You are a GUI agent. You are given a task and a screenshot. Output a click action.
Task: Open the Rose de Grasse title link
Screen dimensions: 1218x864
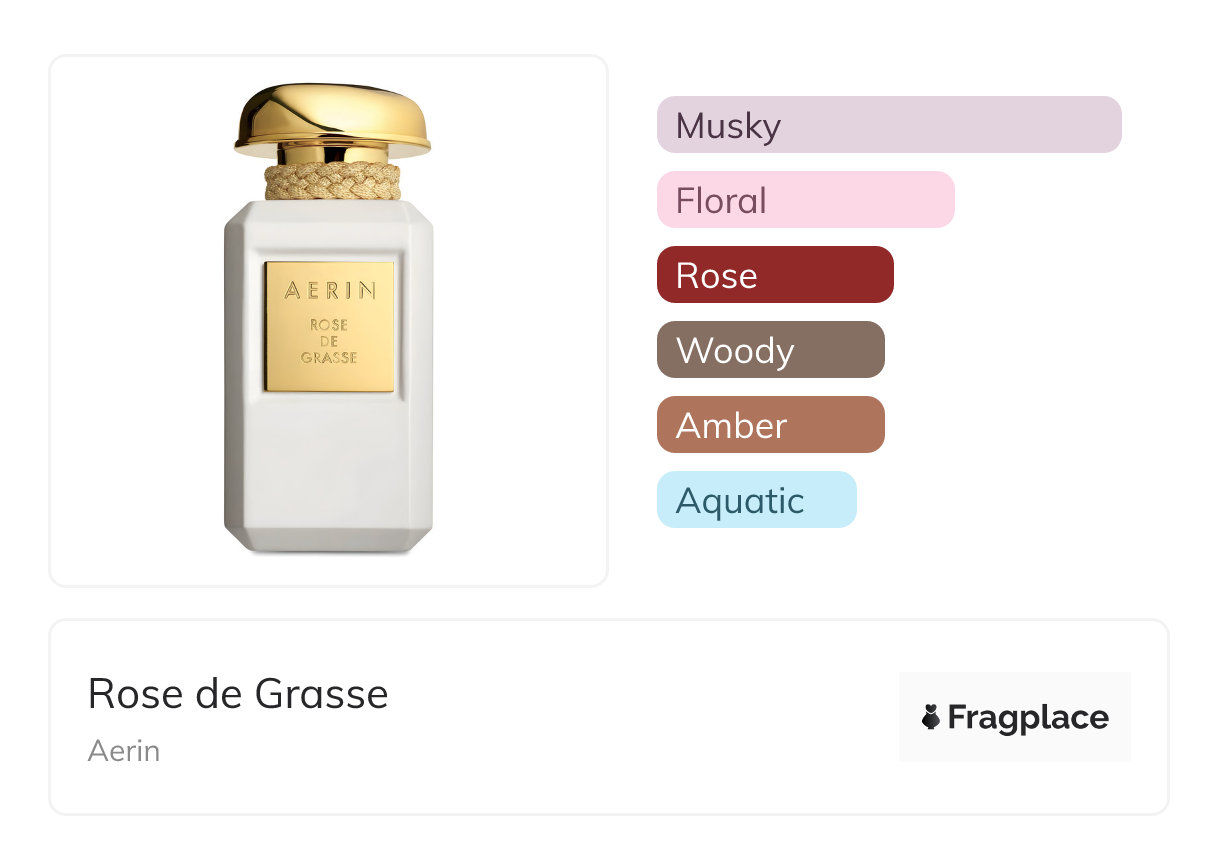pyautogui.click(x=238, y=693)
